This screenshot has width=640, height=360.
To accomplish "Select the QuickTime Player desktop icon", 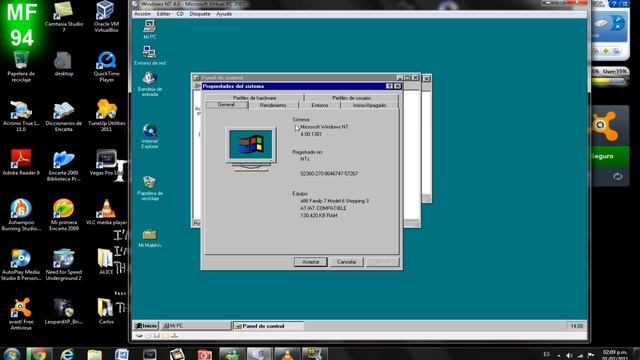I will click(106, 66).
